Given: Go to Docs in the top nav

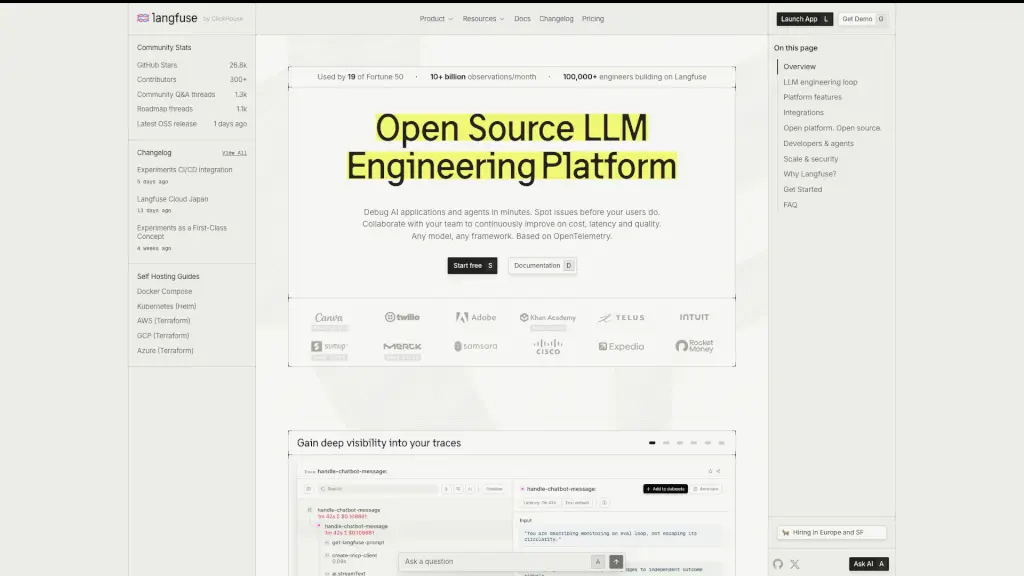Looking at the screenshot, I should 522,19.
